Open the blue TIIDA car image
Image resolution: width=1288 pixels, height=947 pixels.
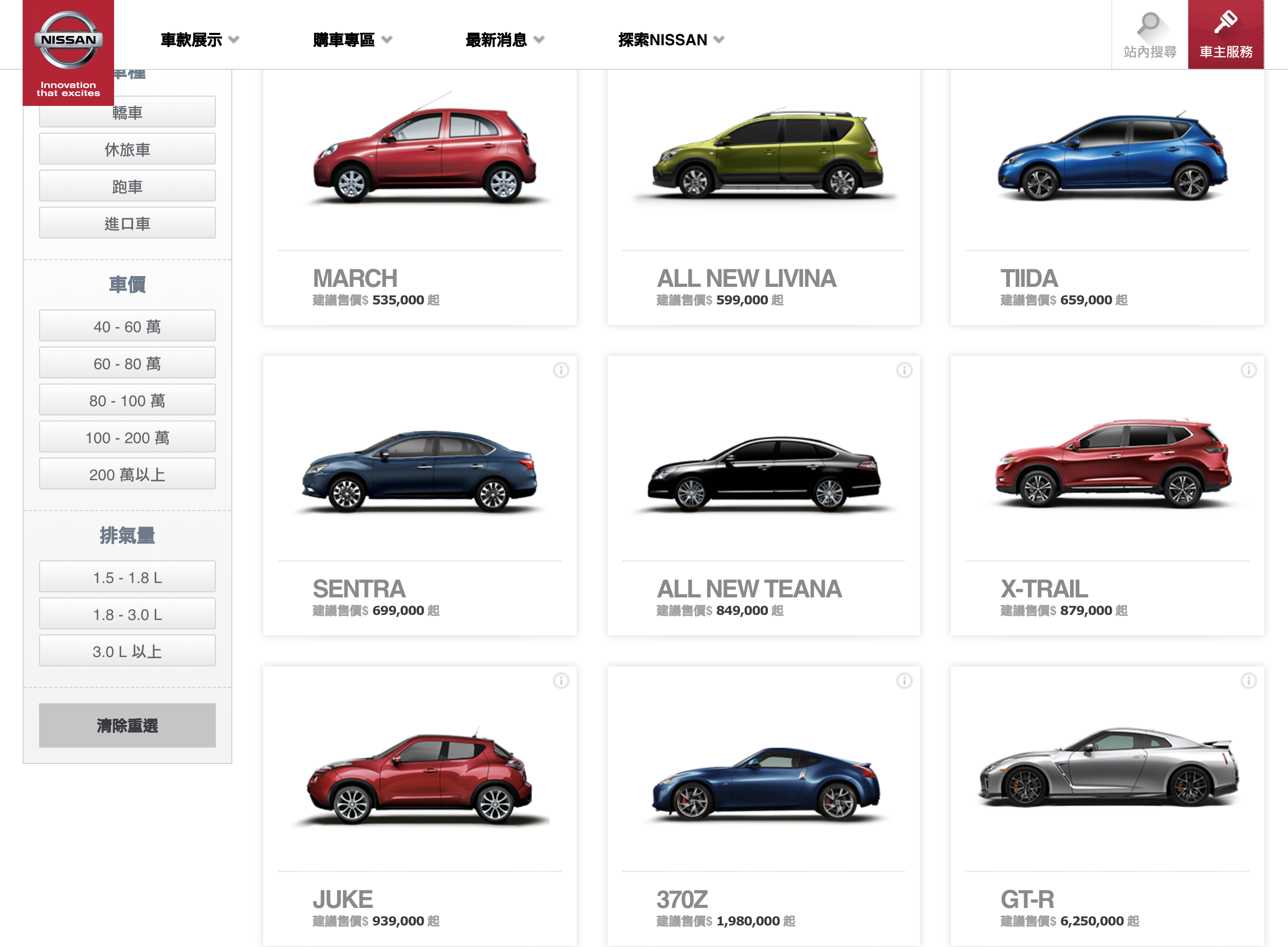(x=1112, y=156)
